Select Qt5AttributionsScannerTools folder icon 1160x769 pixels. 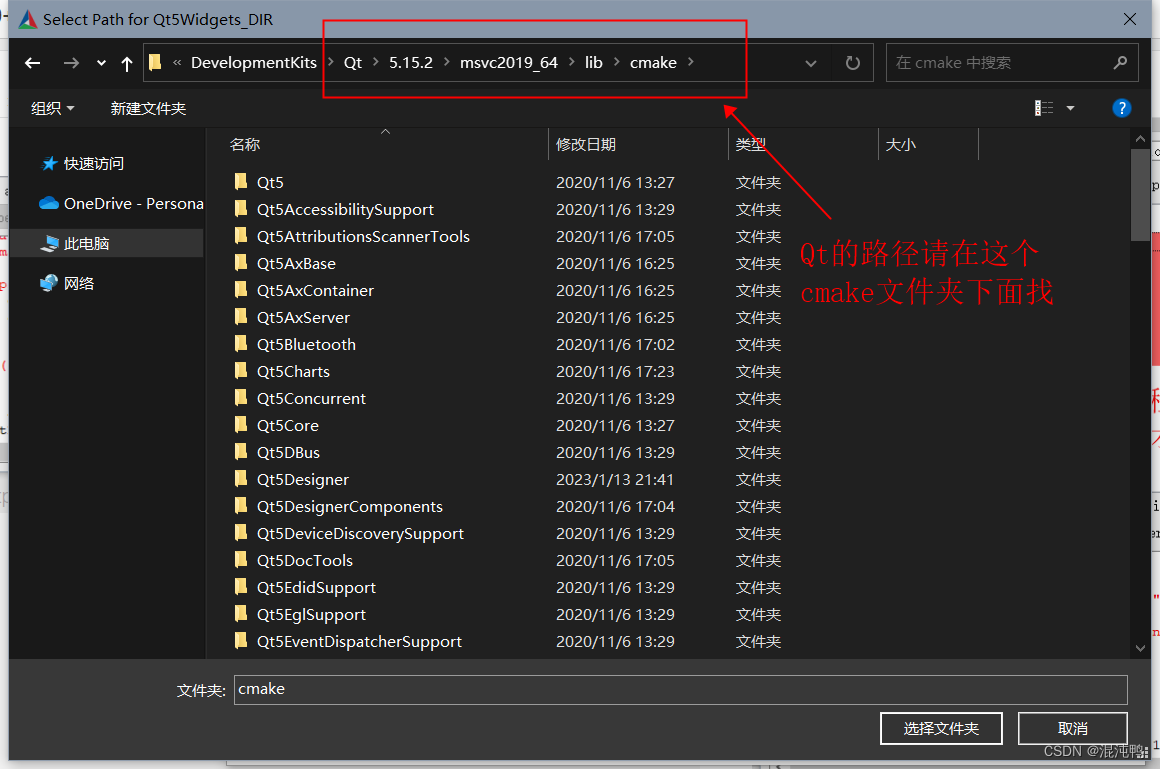[x=241, y=235]
